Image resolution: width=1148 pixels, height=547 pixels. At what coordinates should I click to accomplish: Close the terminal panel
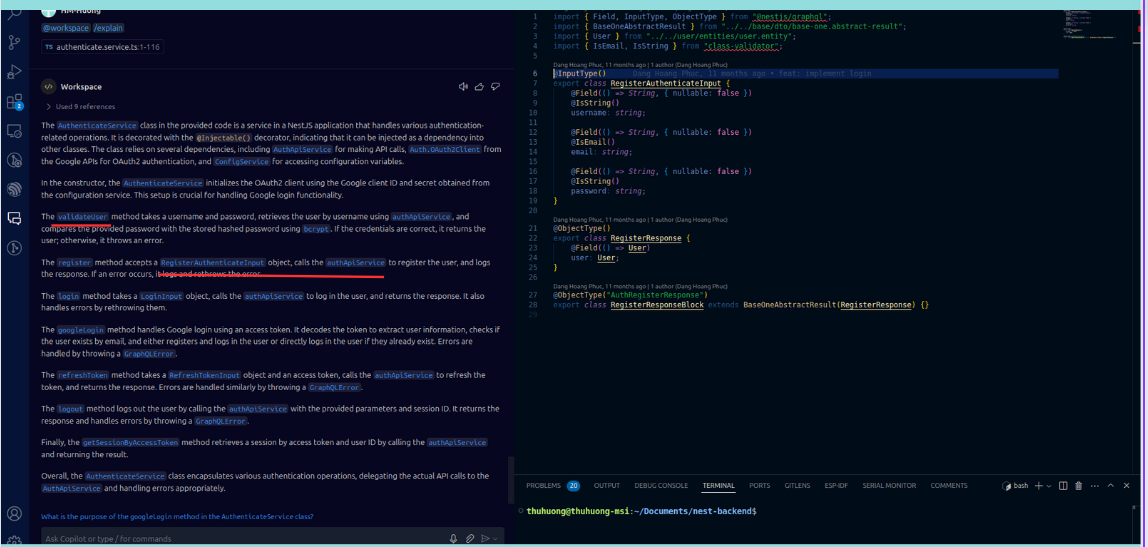1128,485
